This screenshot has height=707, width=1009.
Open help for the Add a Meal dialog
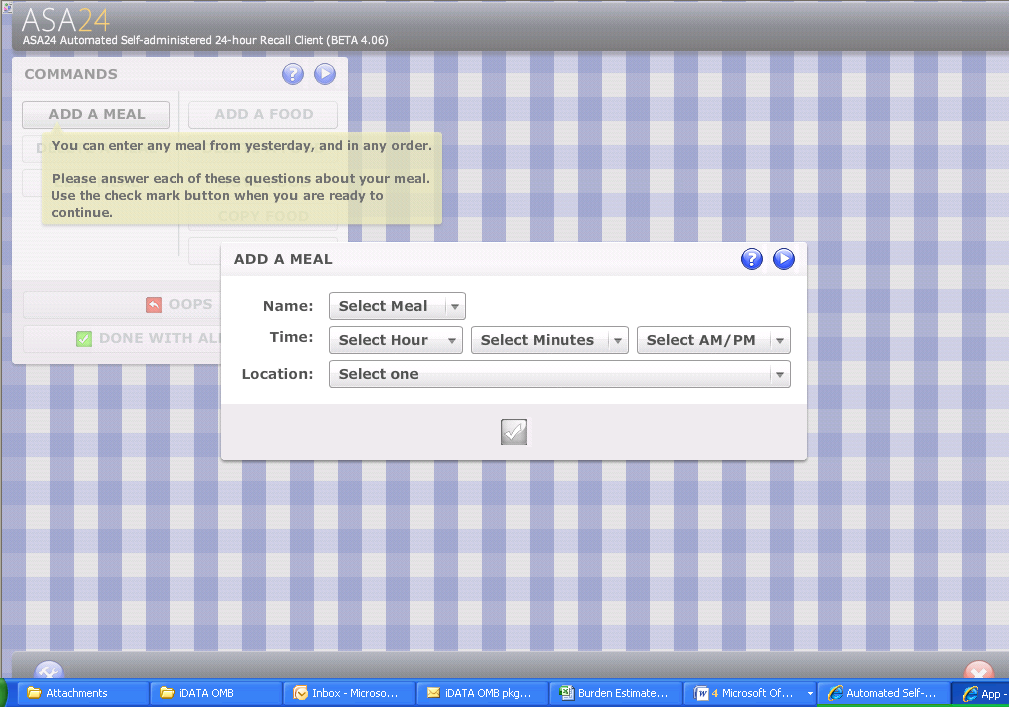tap(751, 259)
